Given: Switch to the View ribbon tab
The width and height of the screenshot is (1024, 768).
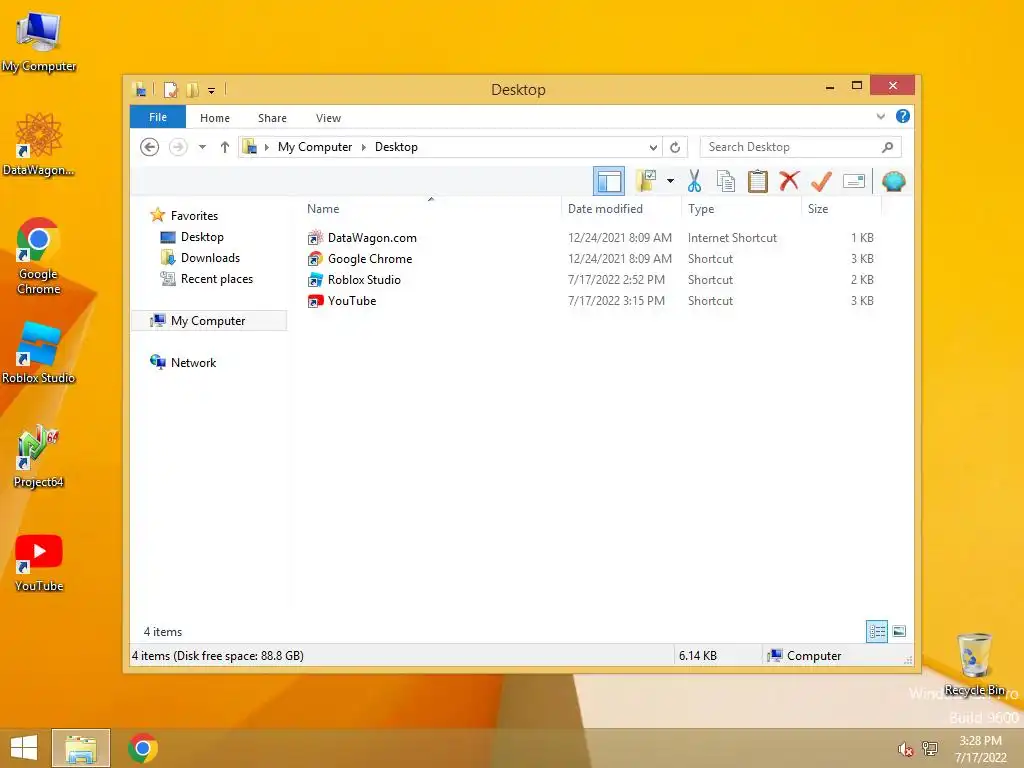Looking at the screenshot, I should (x=328, y=118).
